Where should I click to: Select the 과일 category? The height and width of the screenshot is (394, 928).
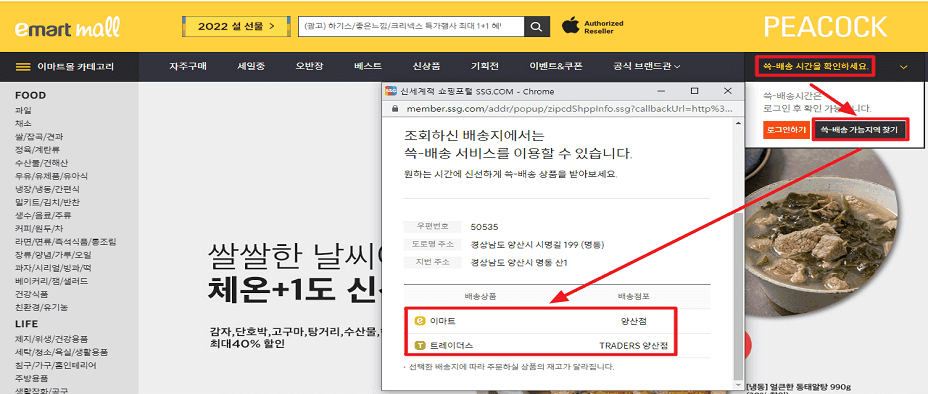(23, 111)
